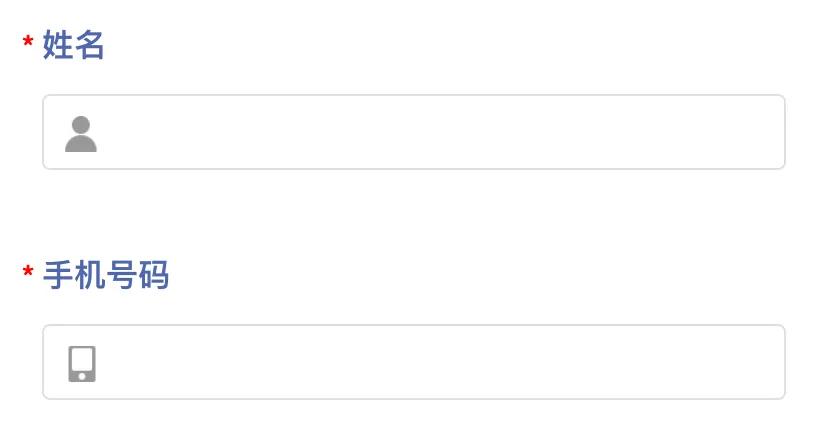Viewport: 828px width, 448px height.
Task: Click the red asterisk beside 手机号码
Action: 28,273
